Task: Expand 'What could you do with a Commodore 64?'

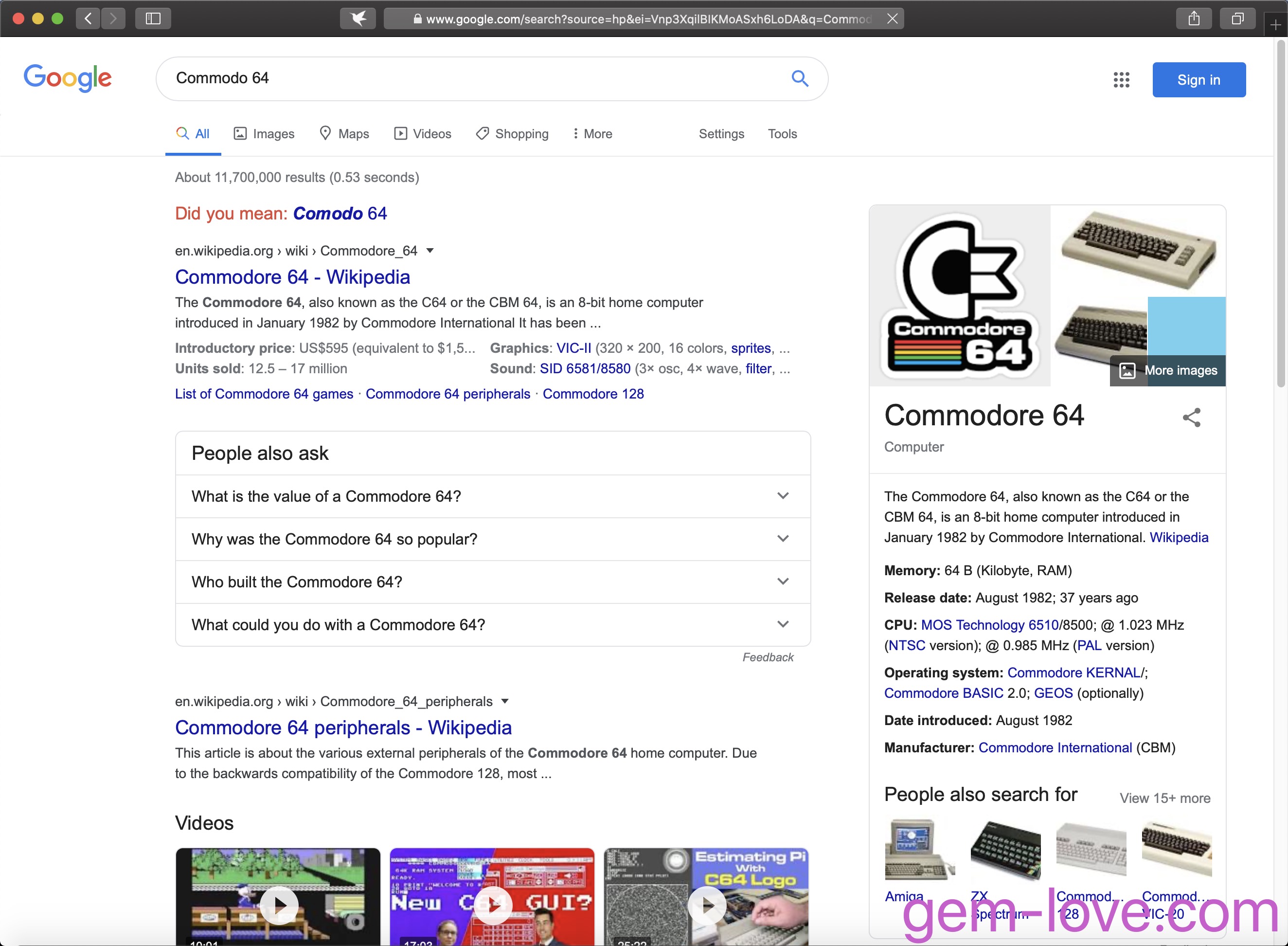Action: coord(493,625)
